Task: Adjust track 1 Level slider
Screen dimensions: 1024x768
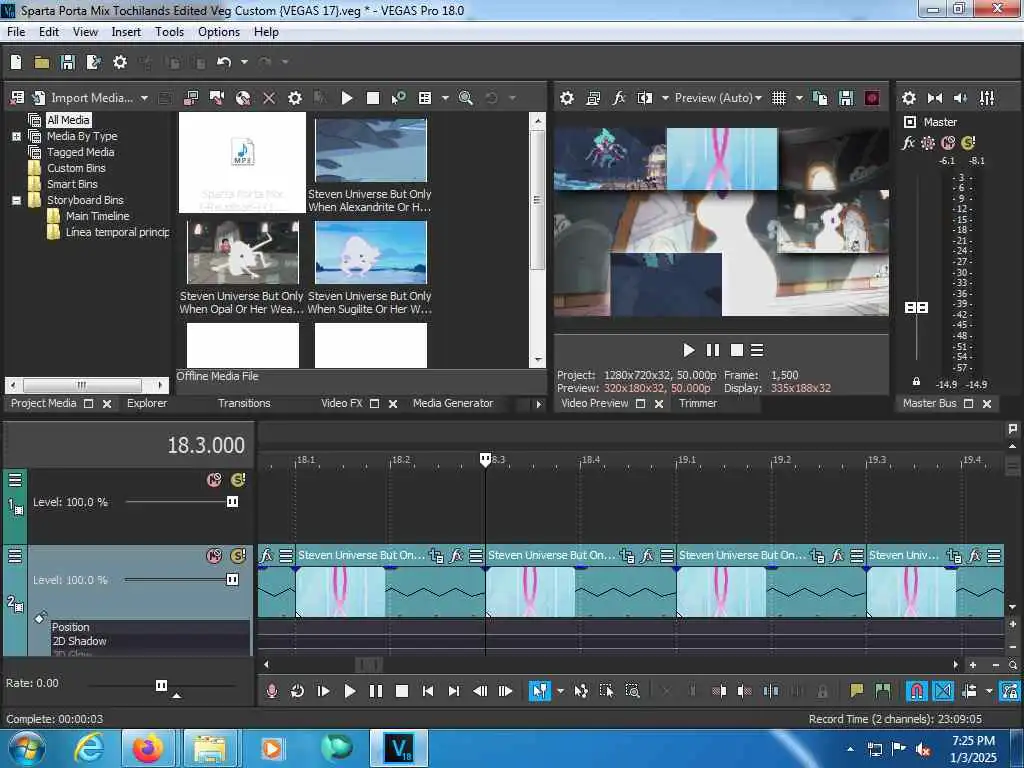Action: point(232,502)
